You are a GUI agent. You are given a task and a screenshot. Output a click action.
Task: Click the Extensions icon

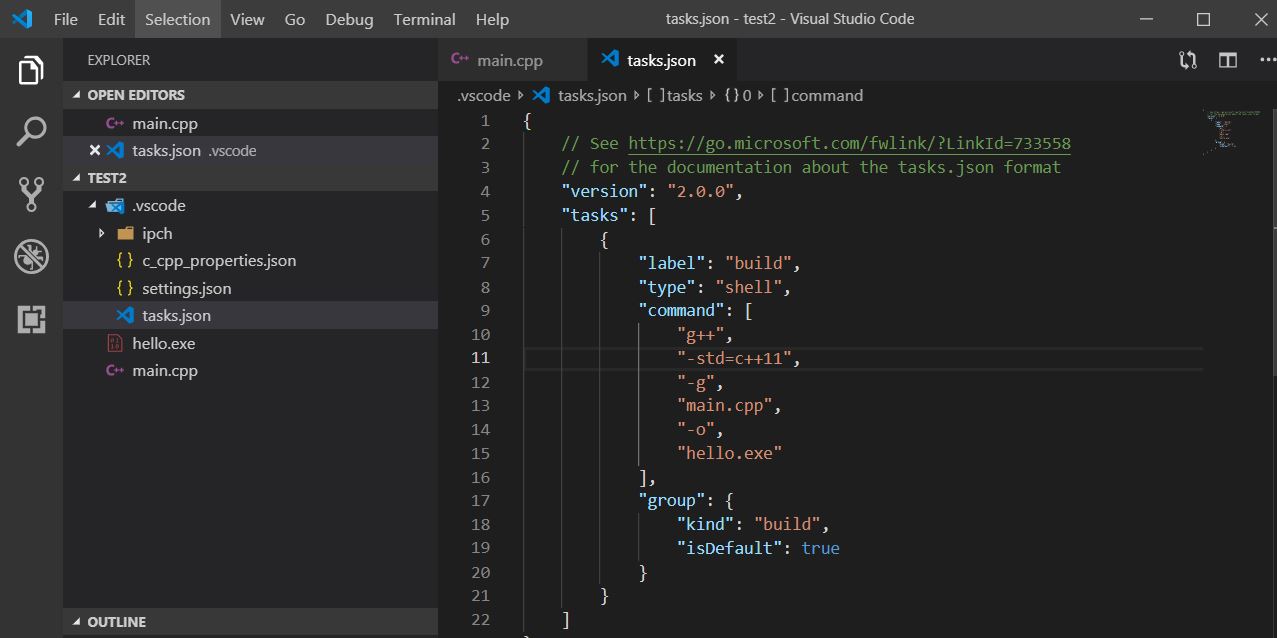pos(32,319)
